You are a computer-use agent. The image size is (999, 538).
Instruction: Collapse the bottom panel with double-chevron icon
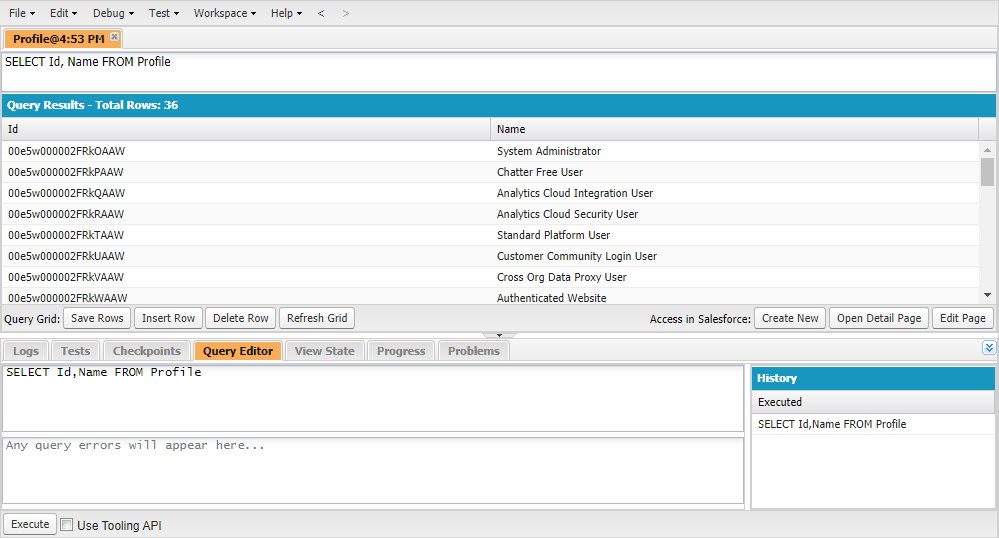point(989,348)
